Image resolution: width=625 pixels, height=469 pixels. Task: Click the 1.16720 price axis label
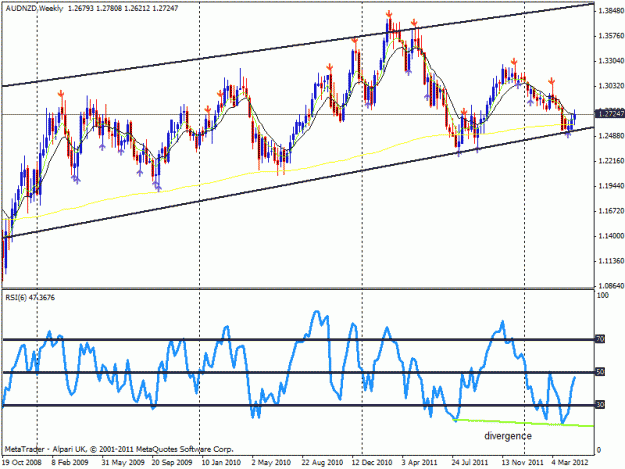(x=611, y=211)
